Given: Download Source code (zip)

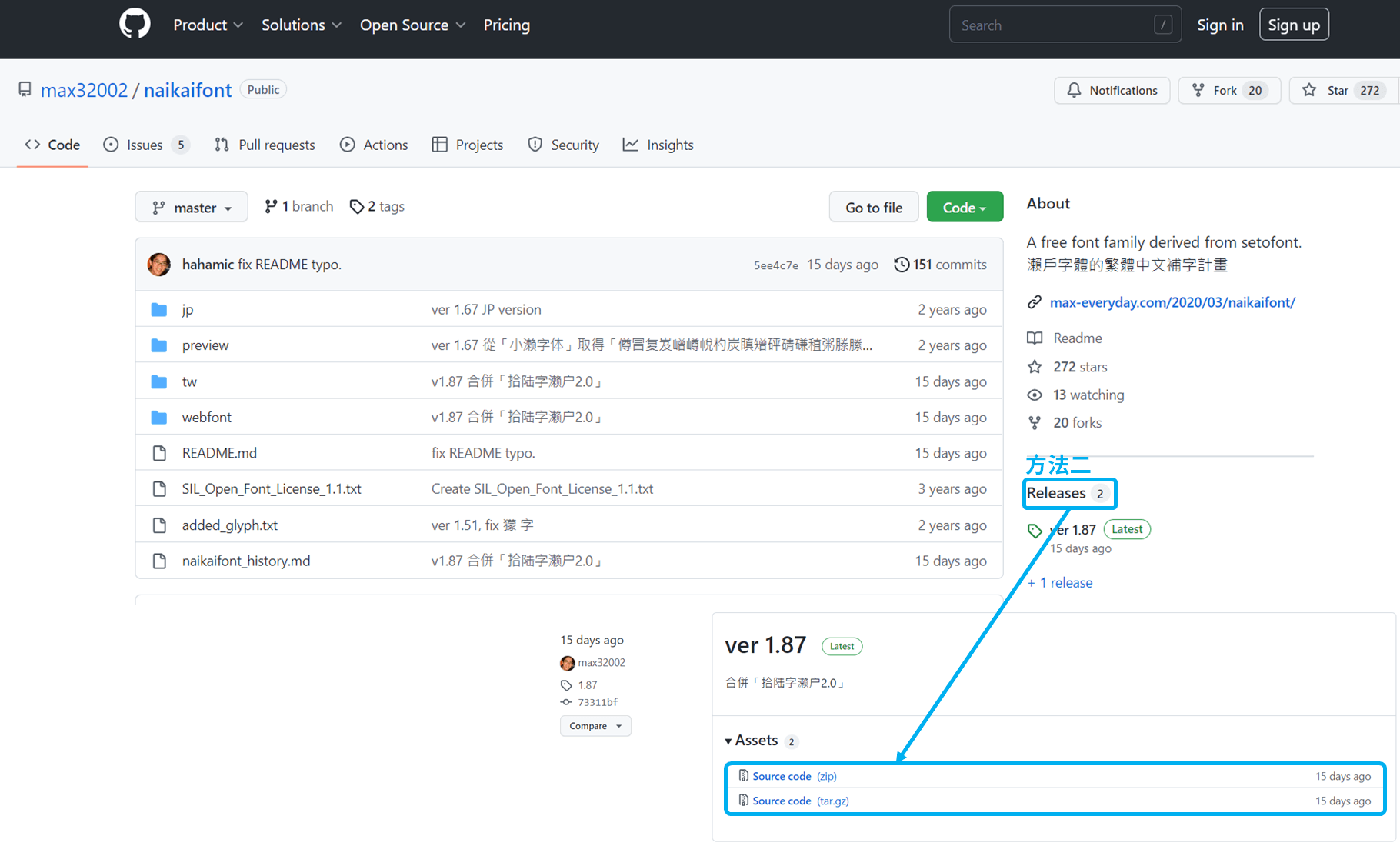Looking at the screenshot, I should pyautogui.click(x=795, y=776).
